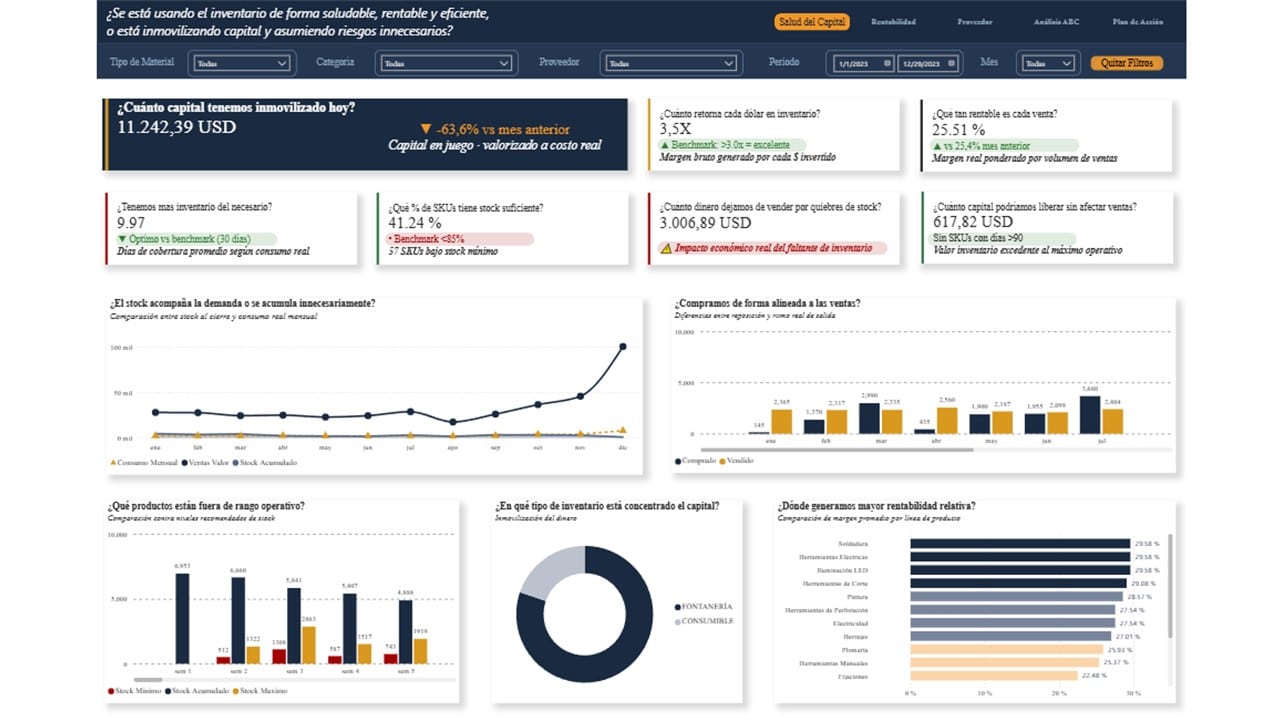This screenshot has width=1280, height=720.
Task: Click the dic peak point on Ventas Valor line
Action: [x=622, y=347]
